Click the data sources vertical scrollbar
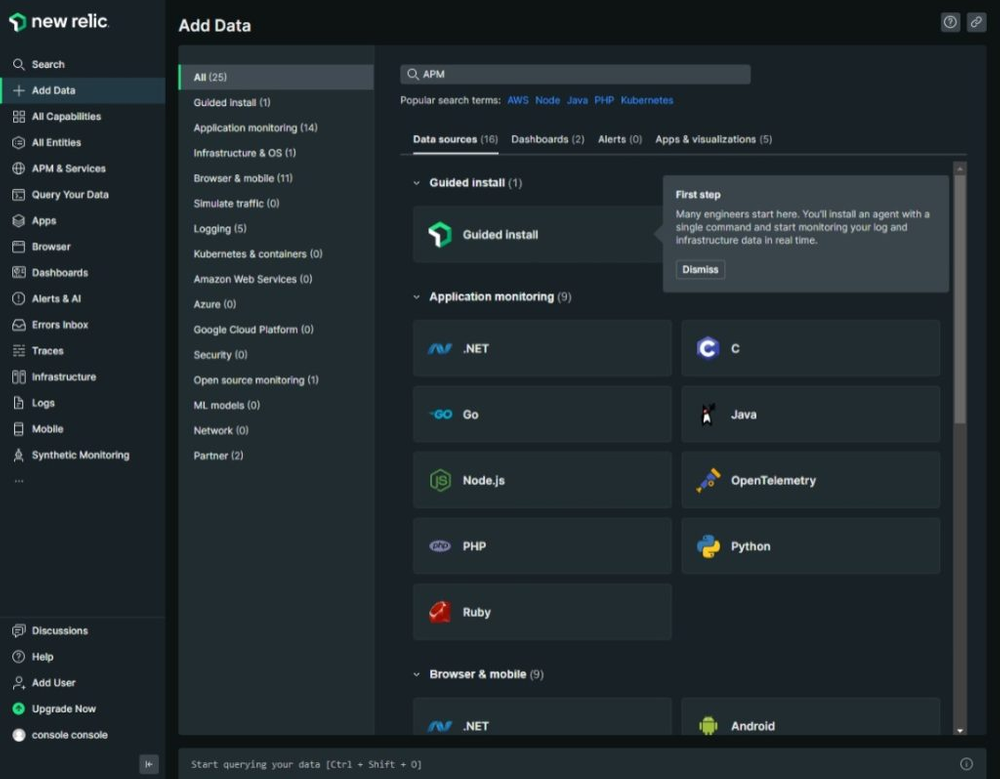This screenshot has height=779, width=1000. pos(960,300)
